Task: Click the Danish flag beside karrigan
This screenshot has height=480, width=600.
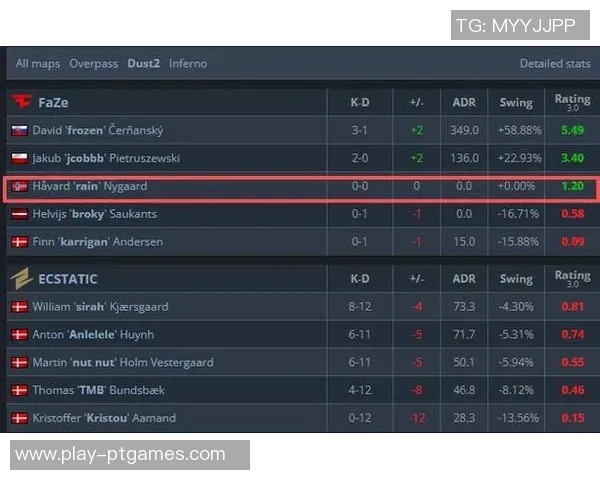Action: tap(19, 242)
